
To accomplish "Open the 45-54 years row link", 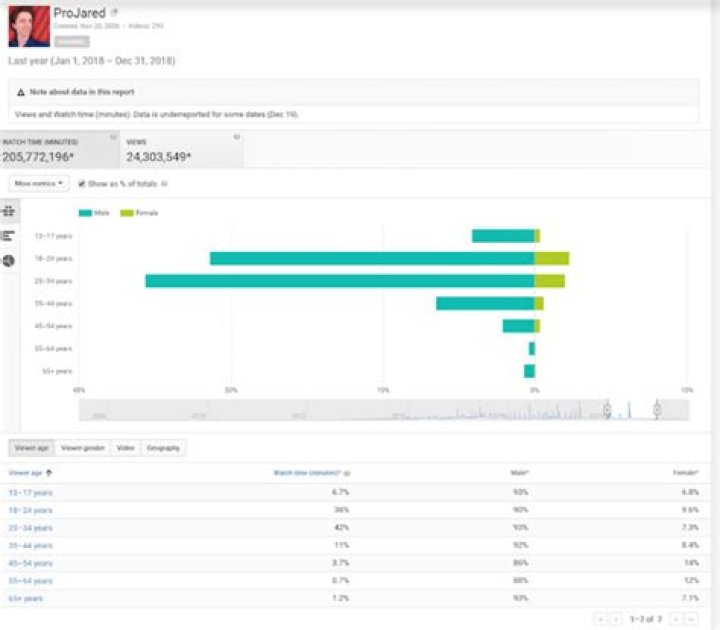I will [30, 563].
